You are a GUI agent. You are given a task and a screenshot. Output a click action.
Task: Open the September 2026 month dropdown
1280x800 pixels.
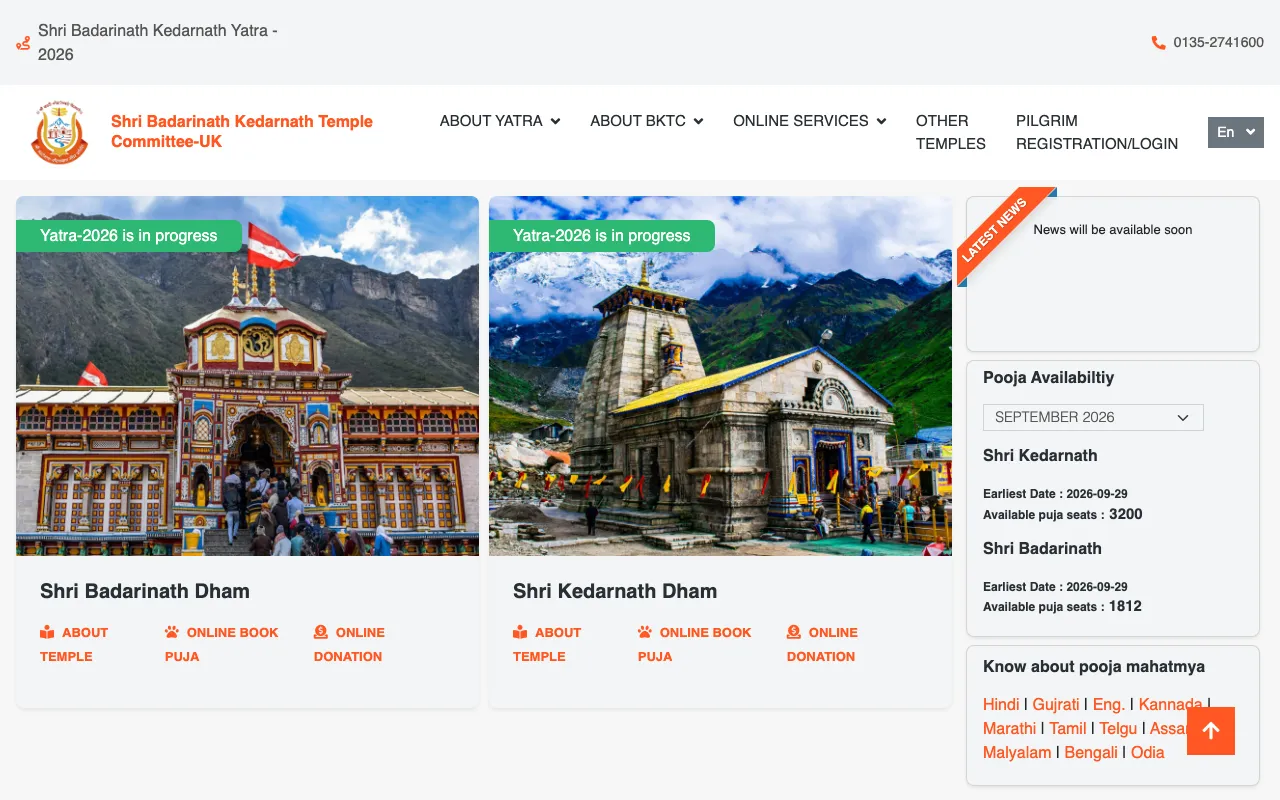(1093, 417)
